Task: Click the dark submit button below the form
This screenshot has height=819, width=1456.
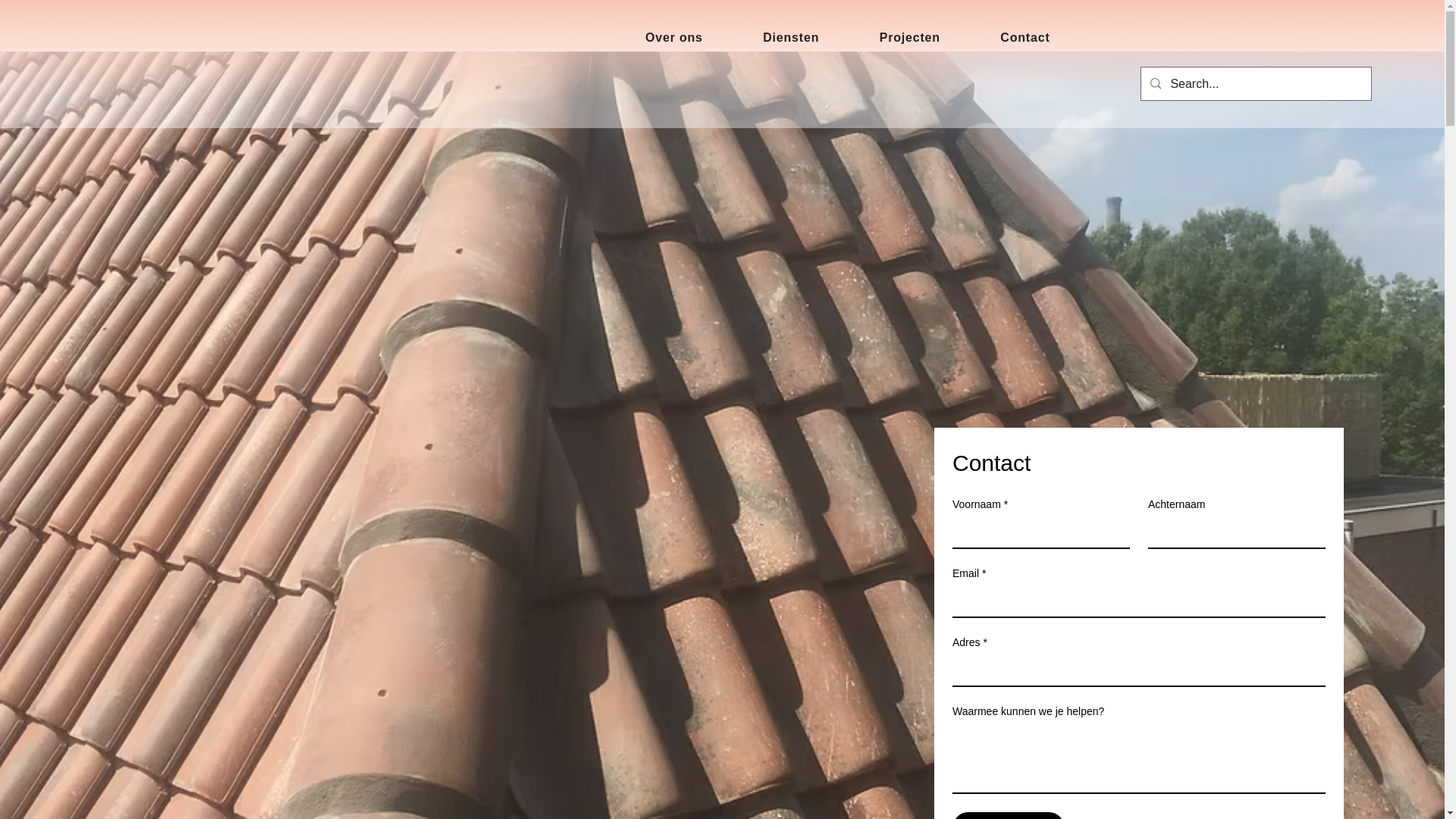Action: (1008, 816)
